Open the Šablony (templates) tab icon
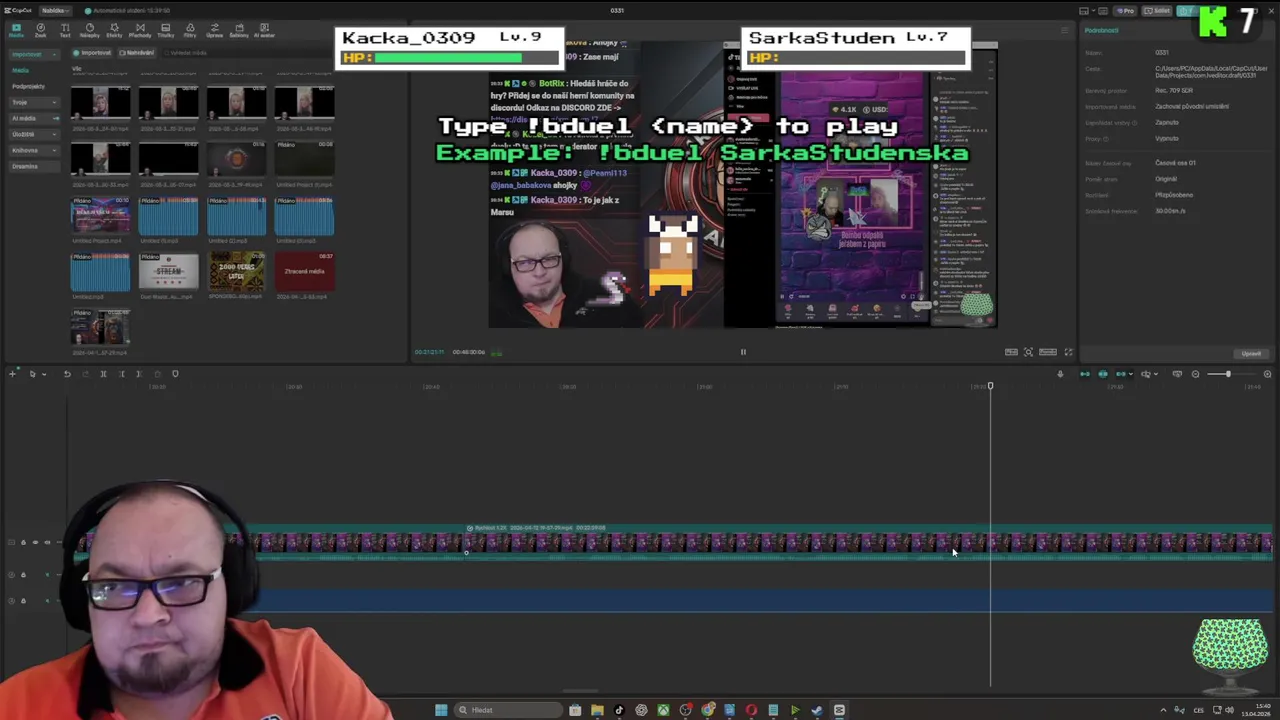This screenshot has height=720, width=1280. (x=239, y=30)
